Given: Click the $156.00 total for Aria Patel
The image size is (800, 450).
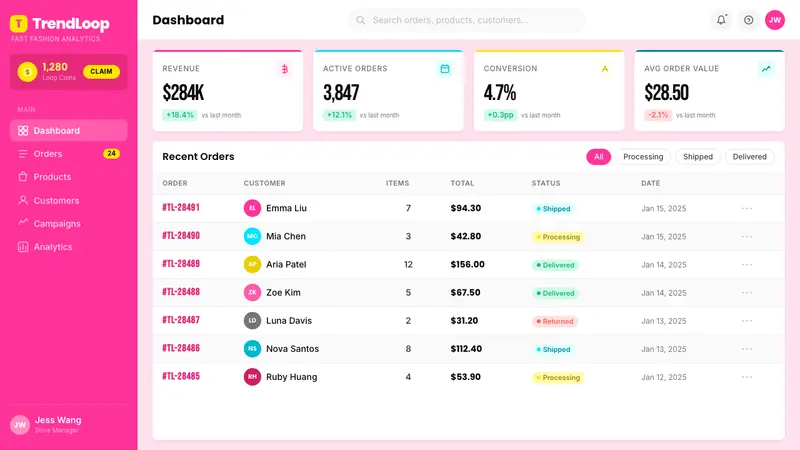Looking at the screenshot, I should pos(467,264).
